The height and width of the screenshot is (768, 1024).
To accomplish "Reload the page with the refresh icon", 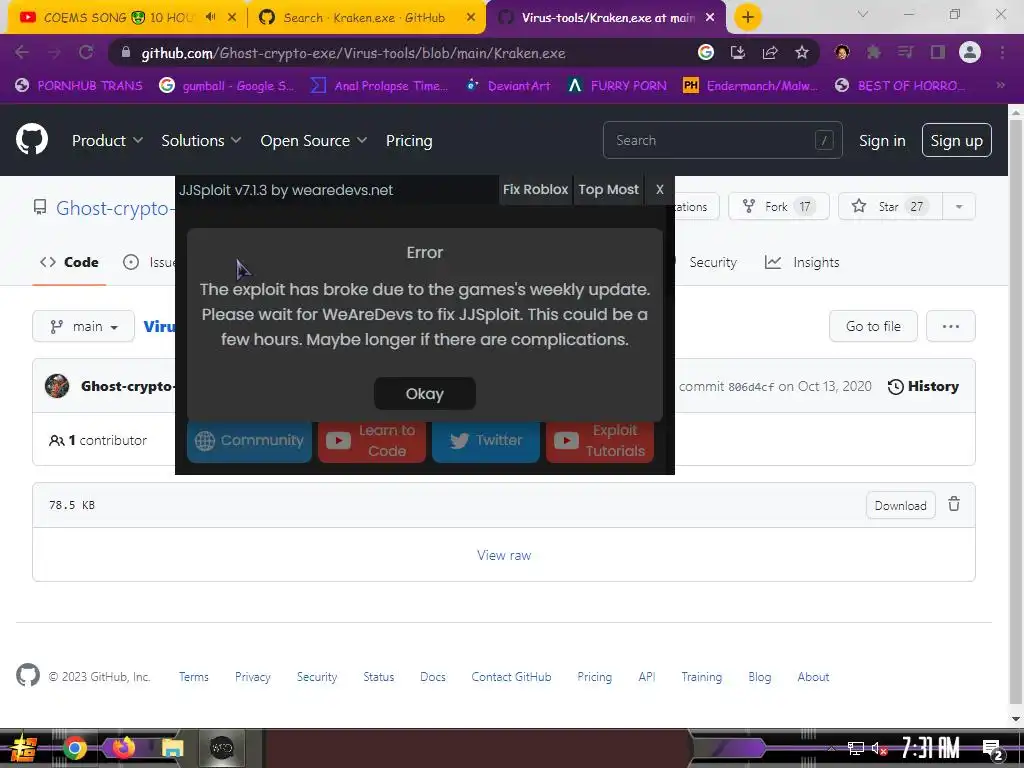I will pyautogui.click(x=86, y=52).
